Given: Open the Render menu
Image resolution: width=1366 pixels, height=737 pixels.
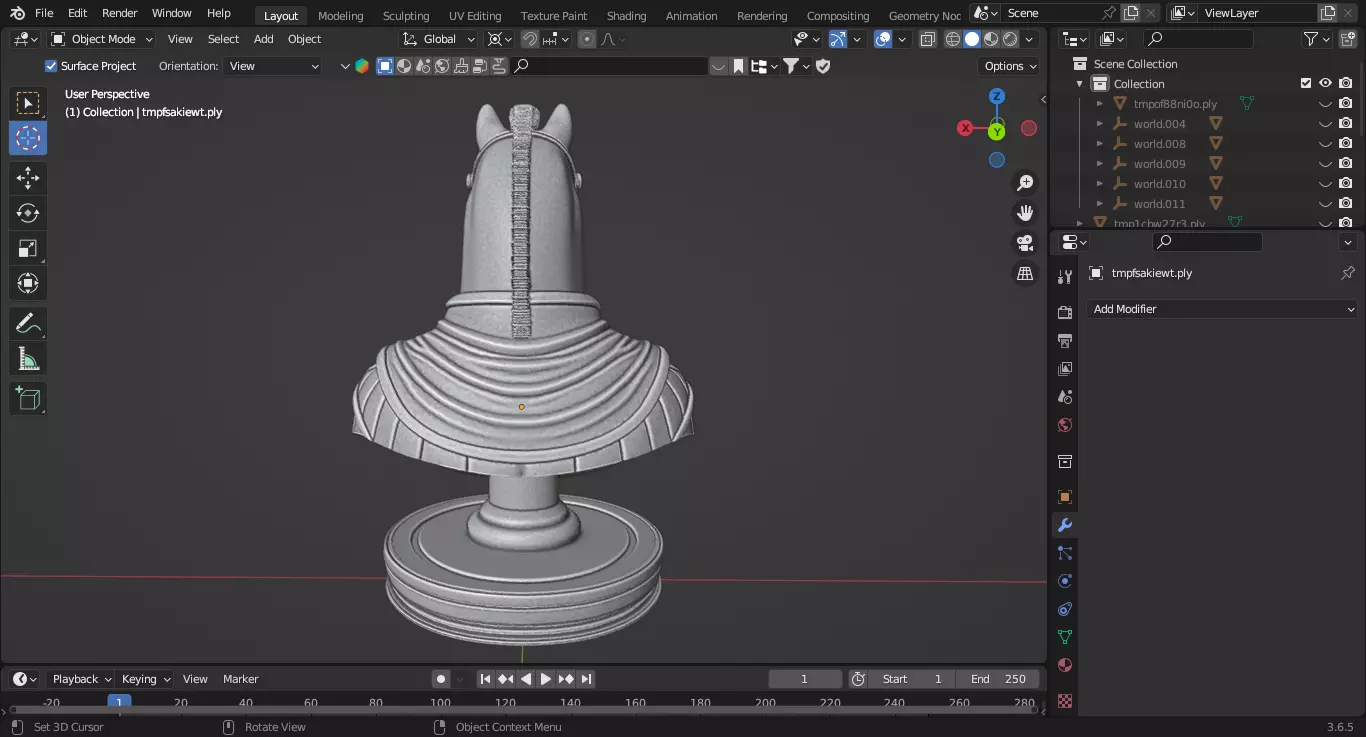Looking at the screenshot, I should 120,13.
